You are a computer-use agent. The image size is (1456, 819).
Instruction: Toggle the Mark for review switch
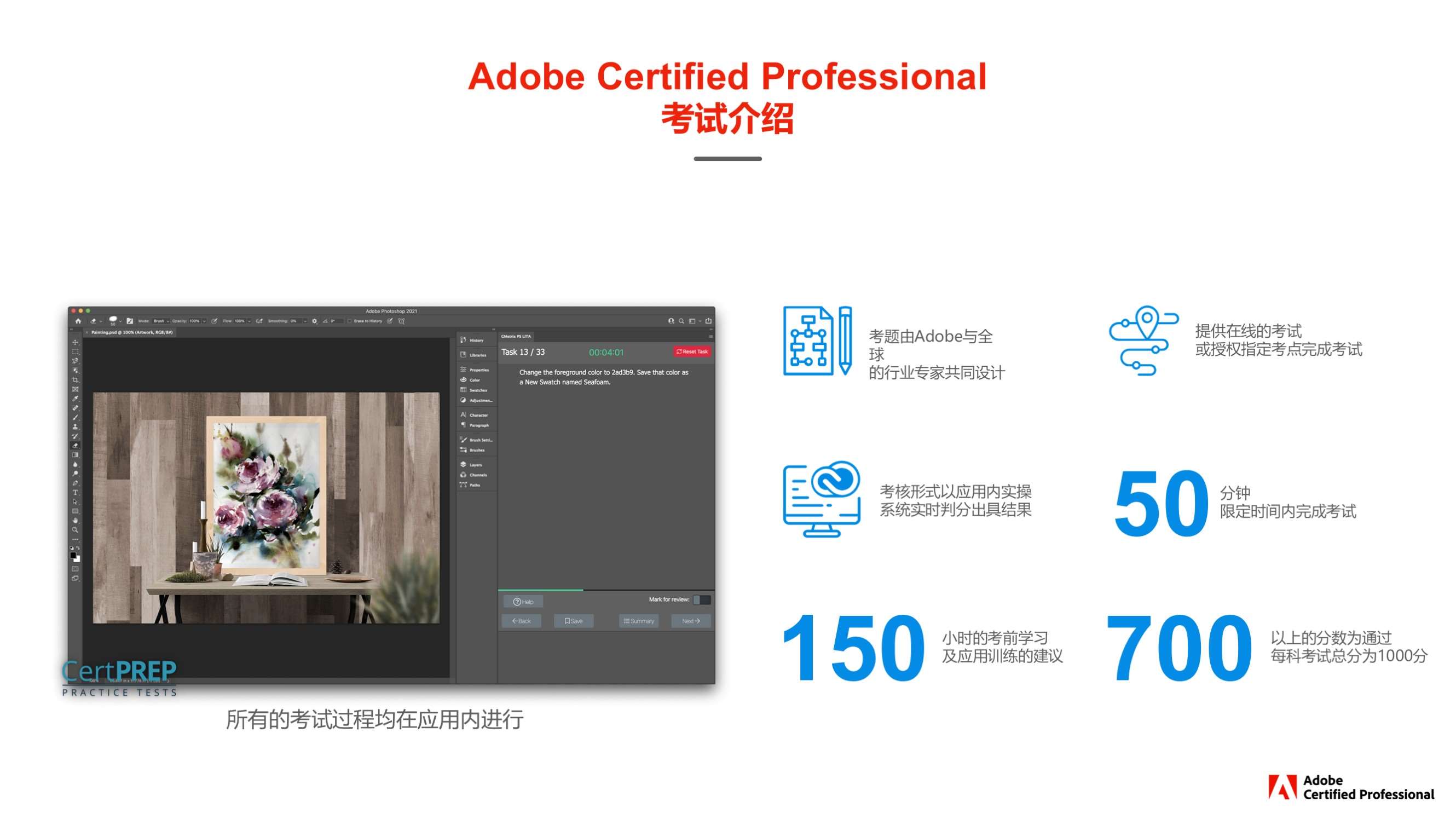pos(701,599)
